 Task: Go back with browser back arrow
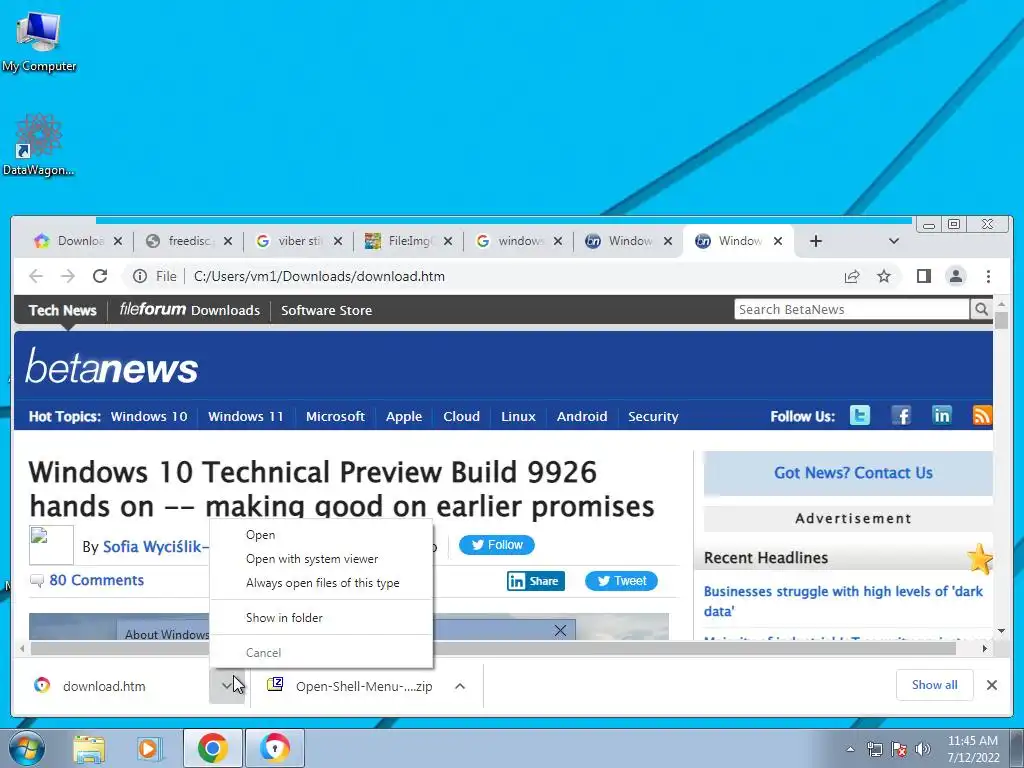(x=36, y=276)
